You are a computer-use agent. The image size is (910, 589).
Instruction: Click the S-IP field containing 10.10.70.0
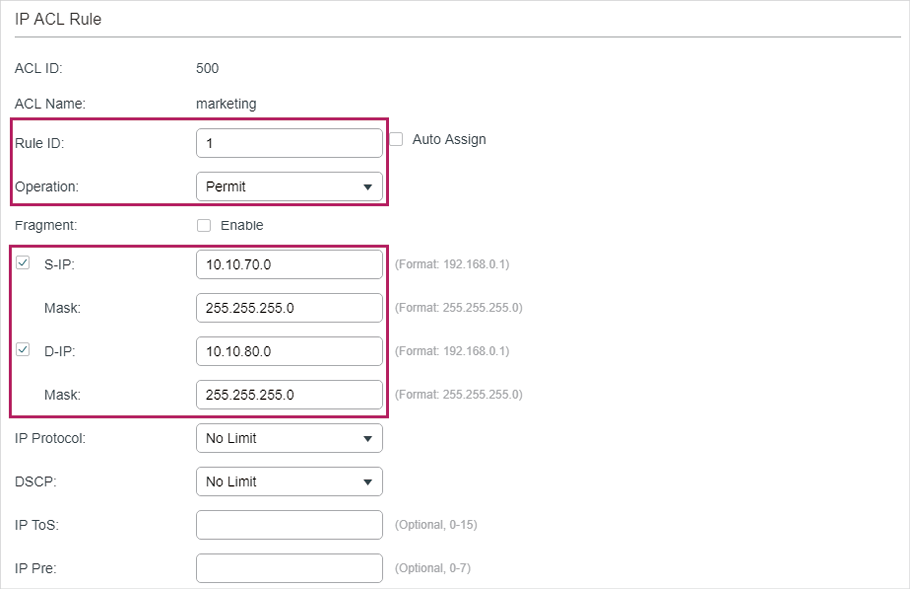coord(289,264)
